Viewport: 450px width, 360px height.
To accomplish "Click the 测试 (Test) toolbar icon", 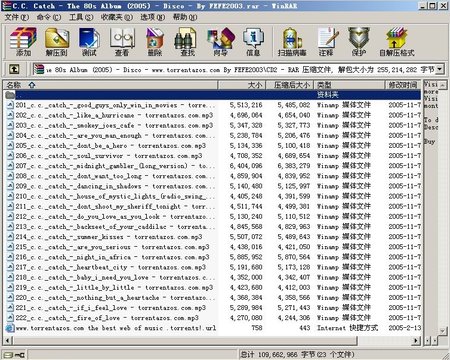I will coord(89,42).
